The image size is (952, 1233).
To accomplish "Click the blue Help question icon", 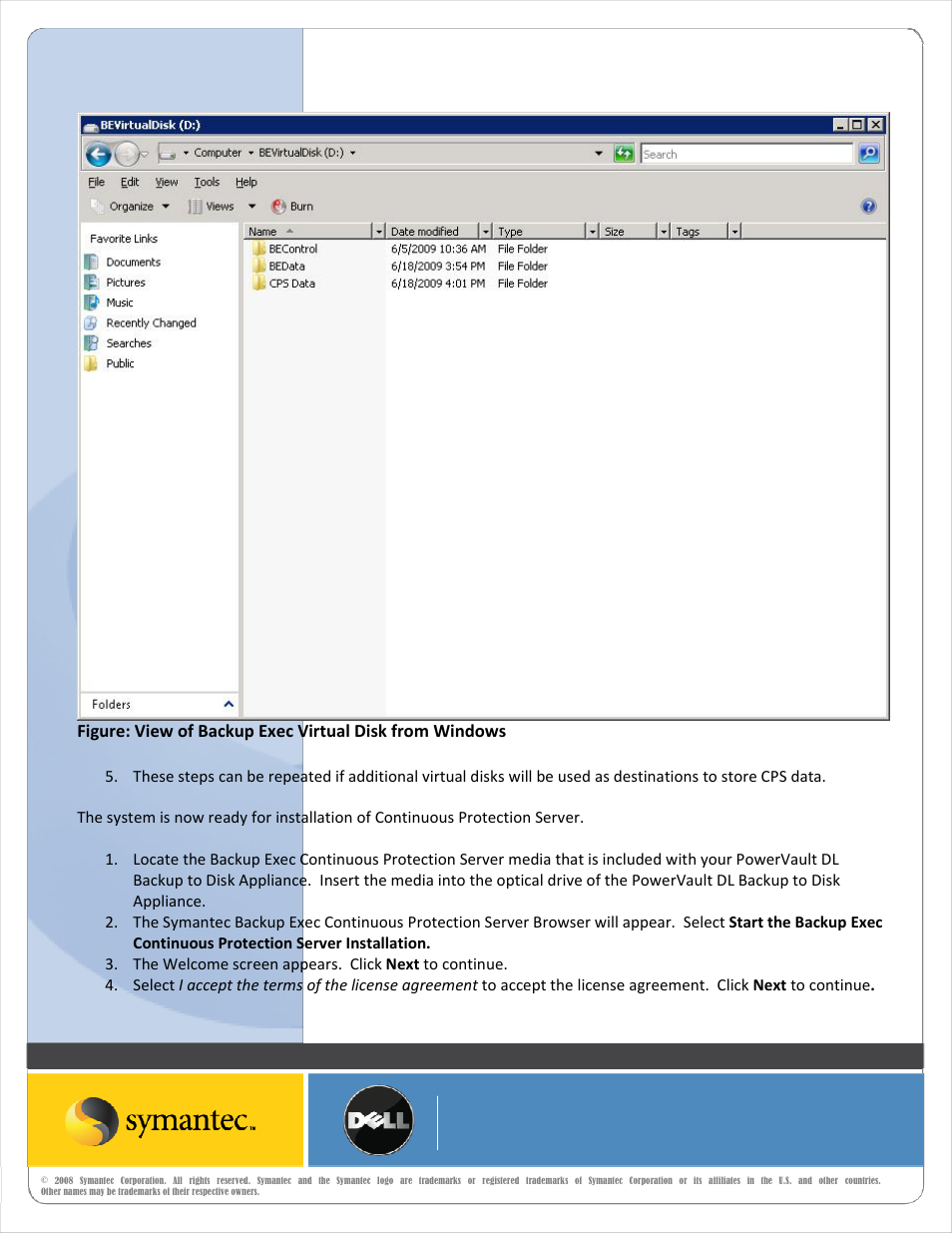I will 869,206.
